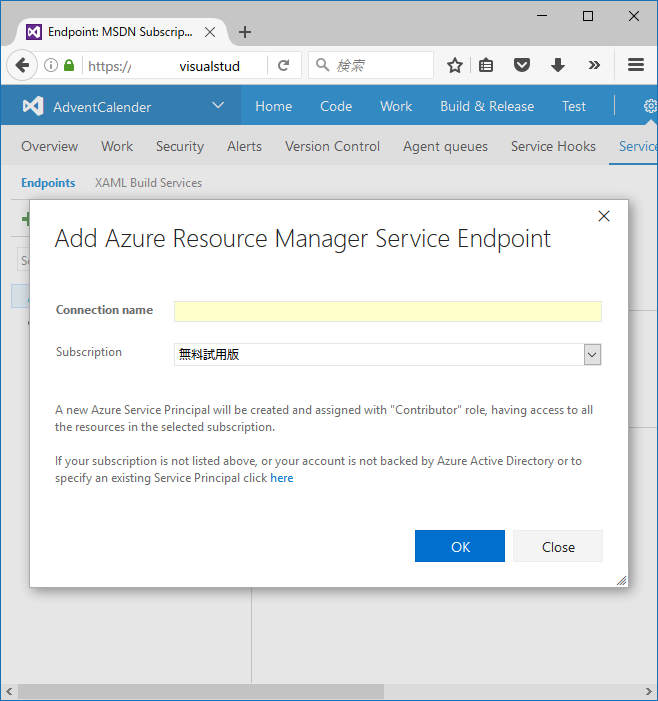Open the Test hub

pos(574,106)
